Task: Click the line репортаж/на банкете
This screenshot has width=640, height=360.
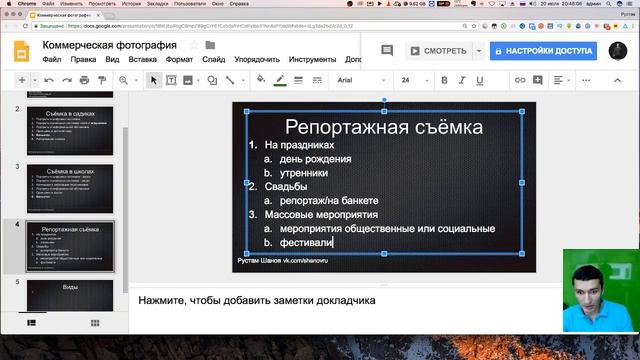Action: 329,201
